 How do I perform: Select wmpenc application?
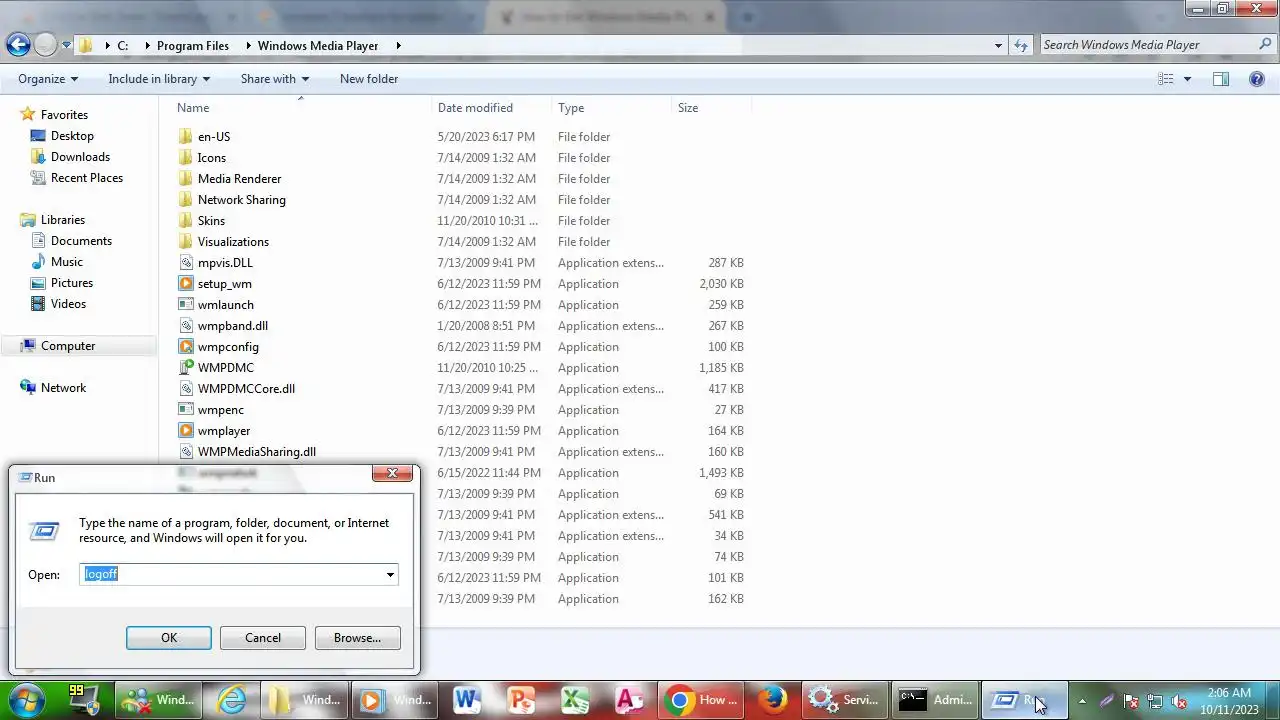tap(220, 410)
